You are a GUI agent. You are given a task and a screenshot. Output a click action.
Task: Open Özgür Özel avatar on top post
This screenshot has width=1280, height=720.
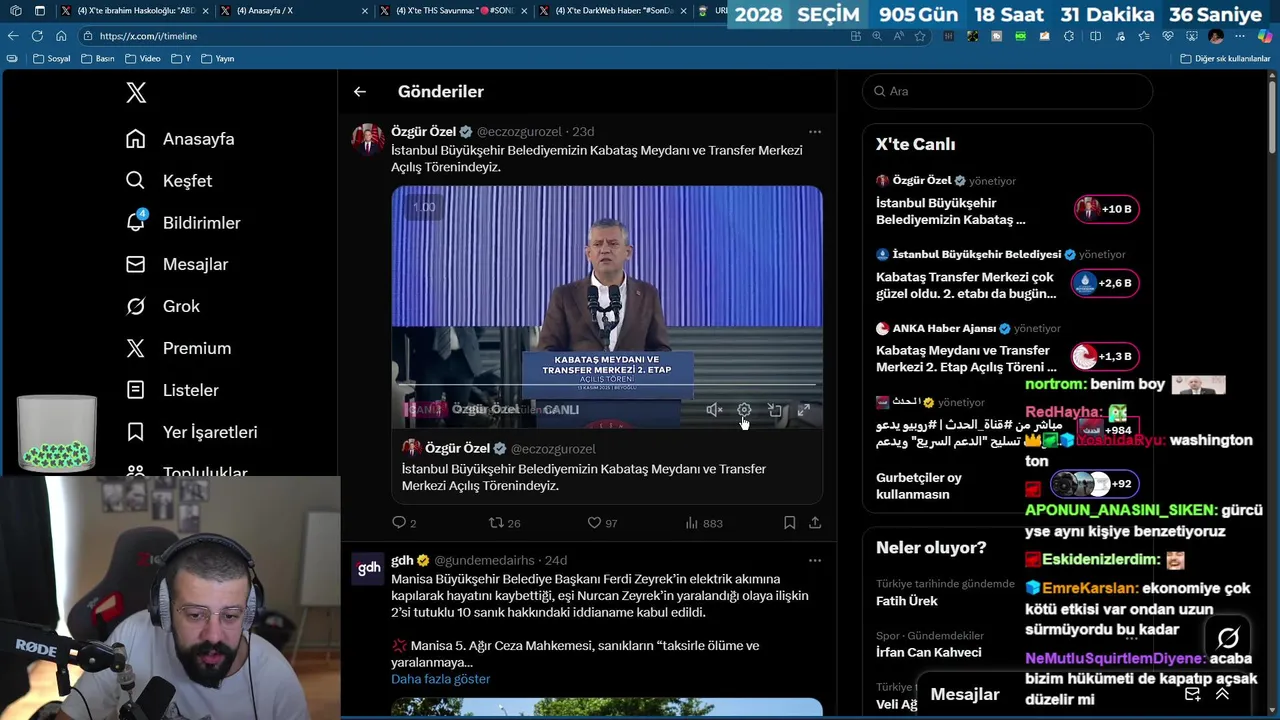[368, 140]
